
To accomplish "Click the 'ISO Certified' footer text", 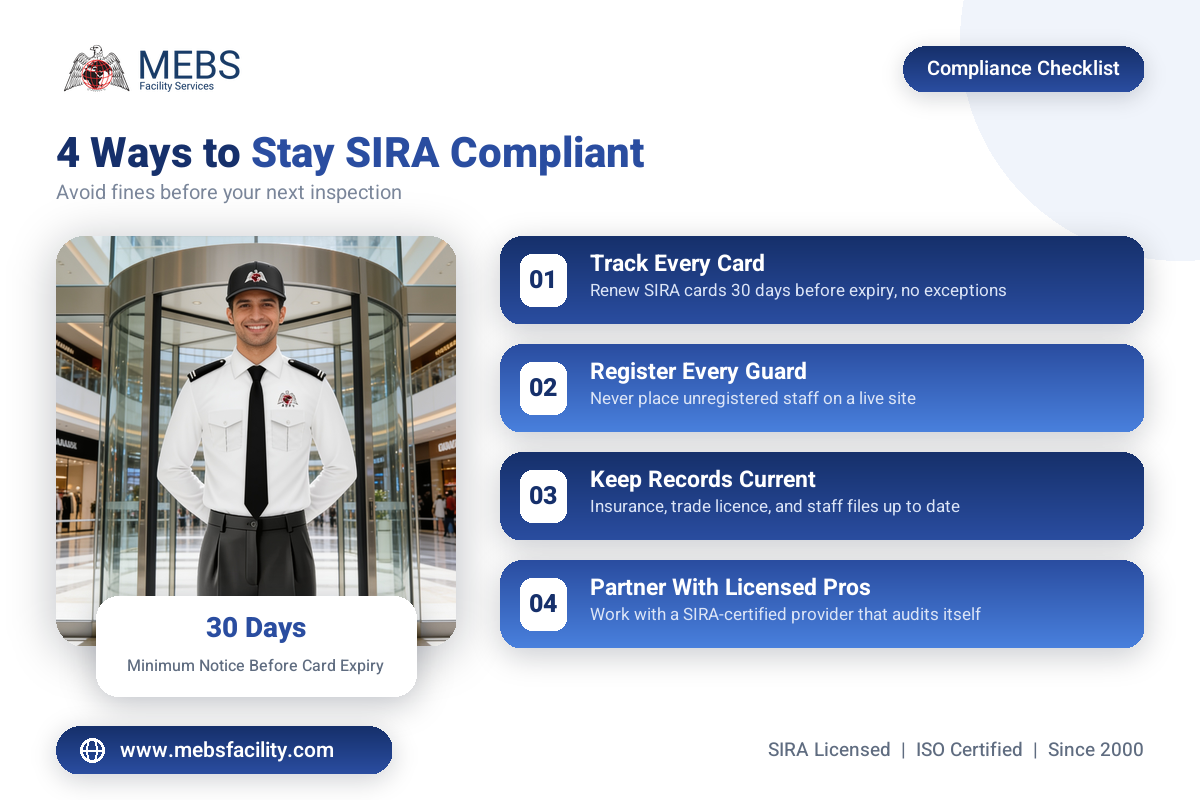I will [x=969, y=749].
